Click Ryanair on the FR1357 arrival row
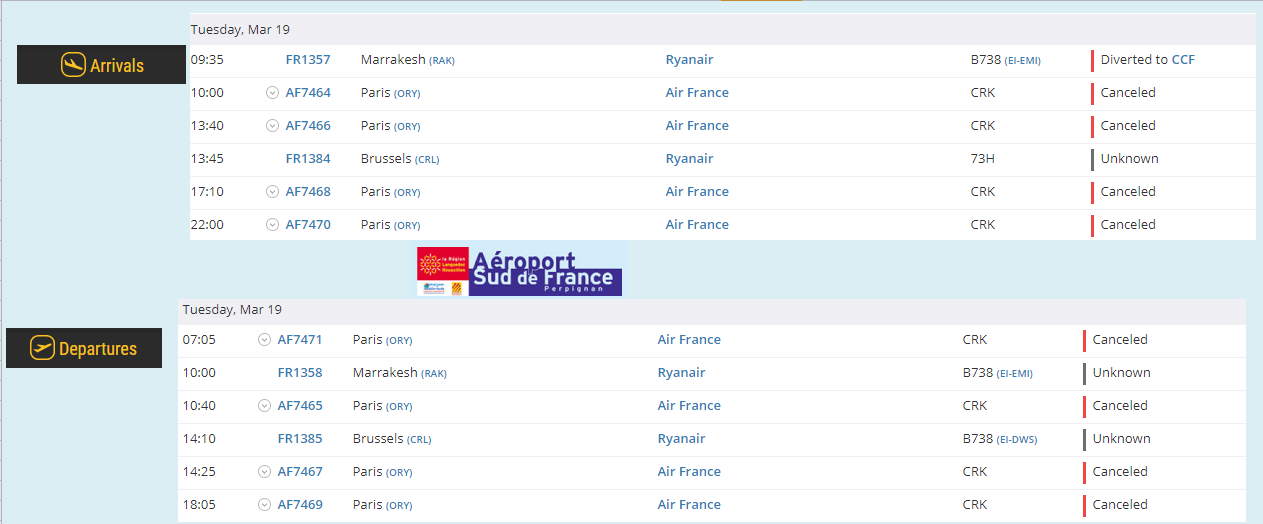This screenshot has height=524, width=1263. tap(690, 60)
